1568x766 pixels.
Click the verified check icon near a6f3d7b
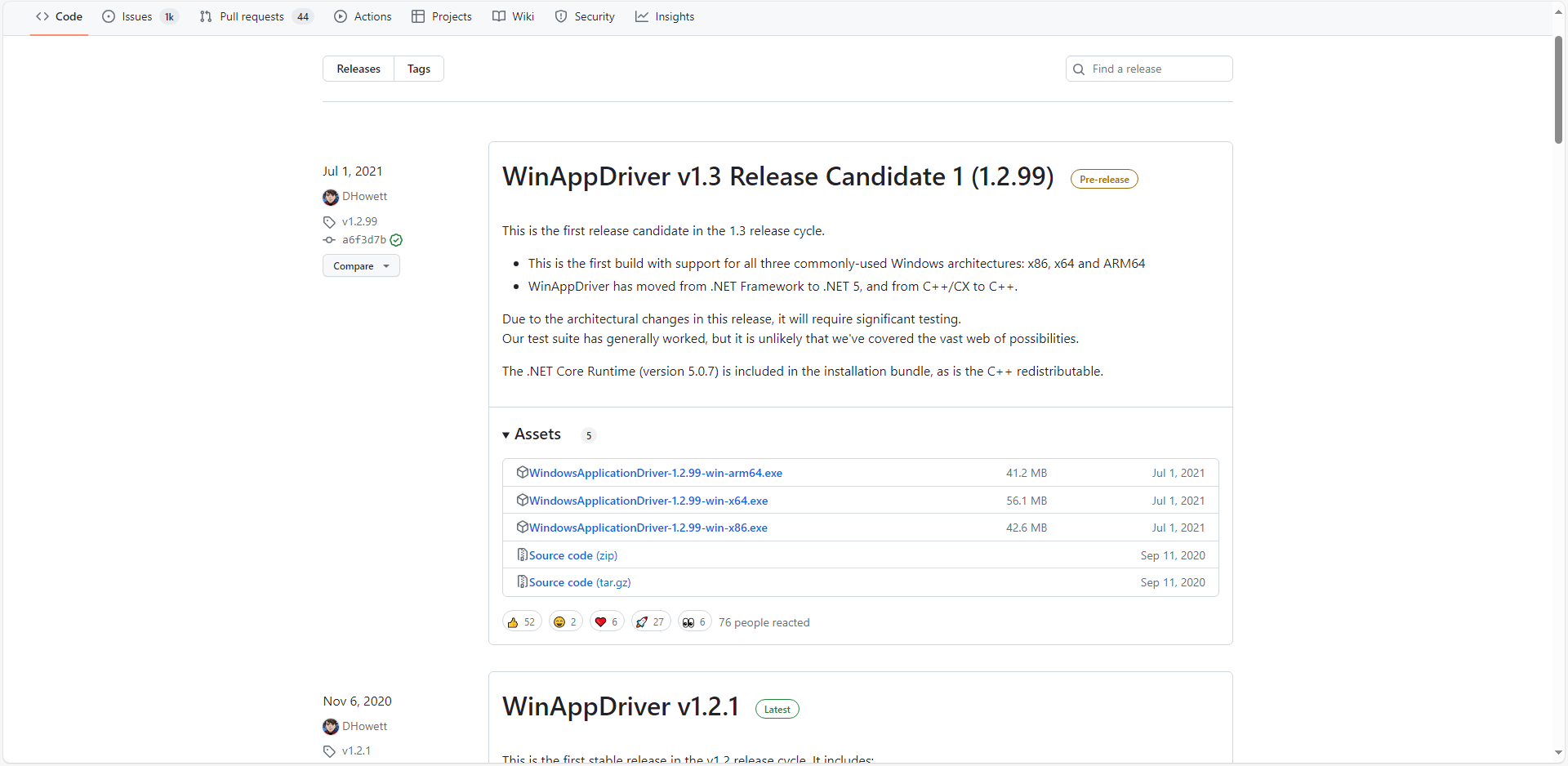pos(396,240)
